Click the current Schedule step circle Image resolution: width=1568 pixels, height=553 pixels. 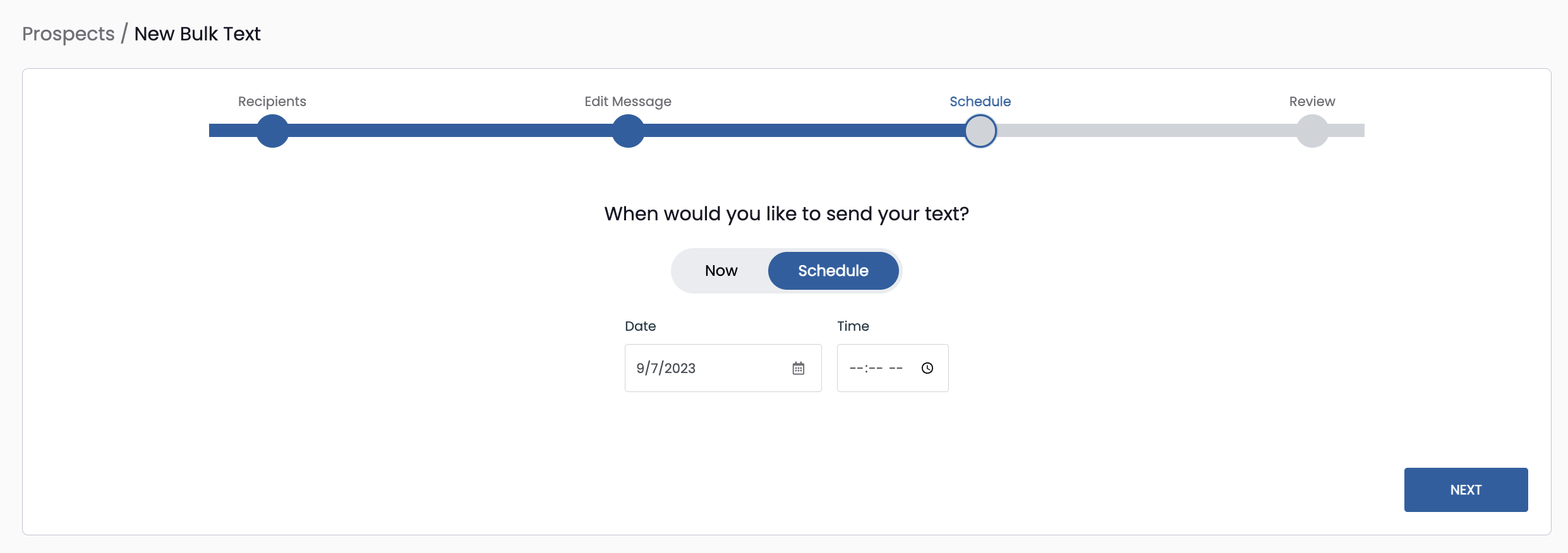click(980, 131)
